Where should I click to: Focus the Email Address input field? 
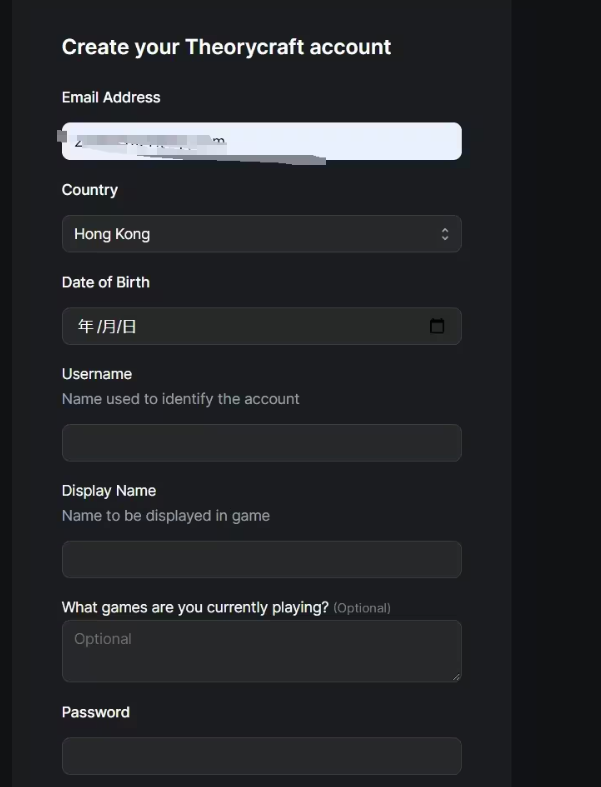tap(262, 141)
